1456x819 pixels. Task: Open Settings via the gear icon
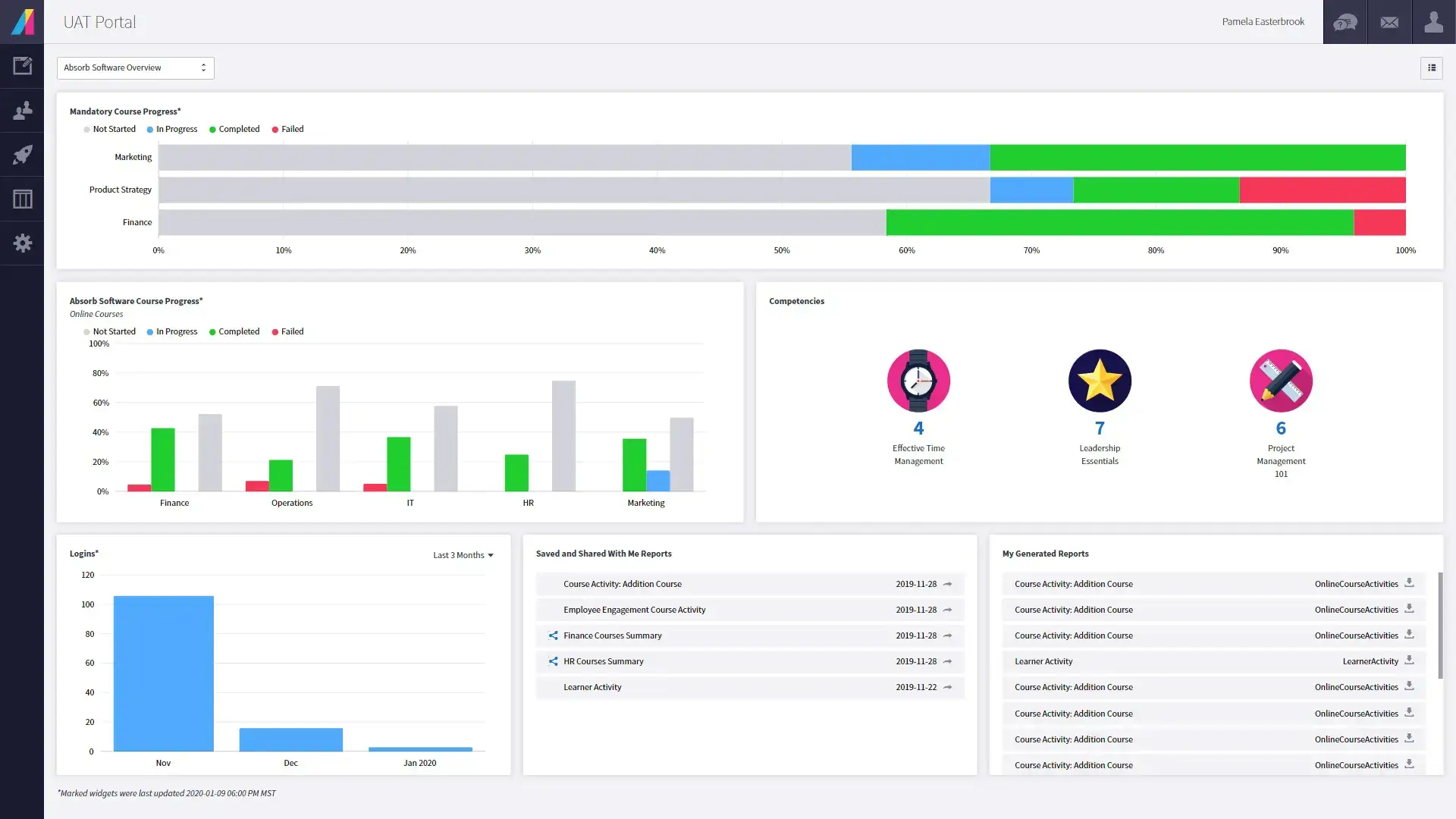22,243
